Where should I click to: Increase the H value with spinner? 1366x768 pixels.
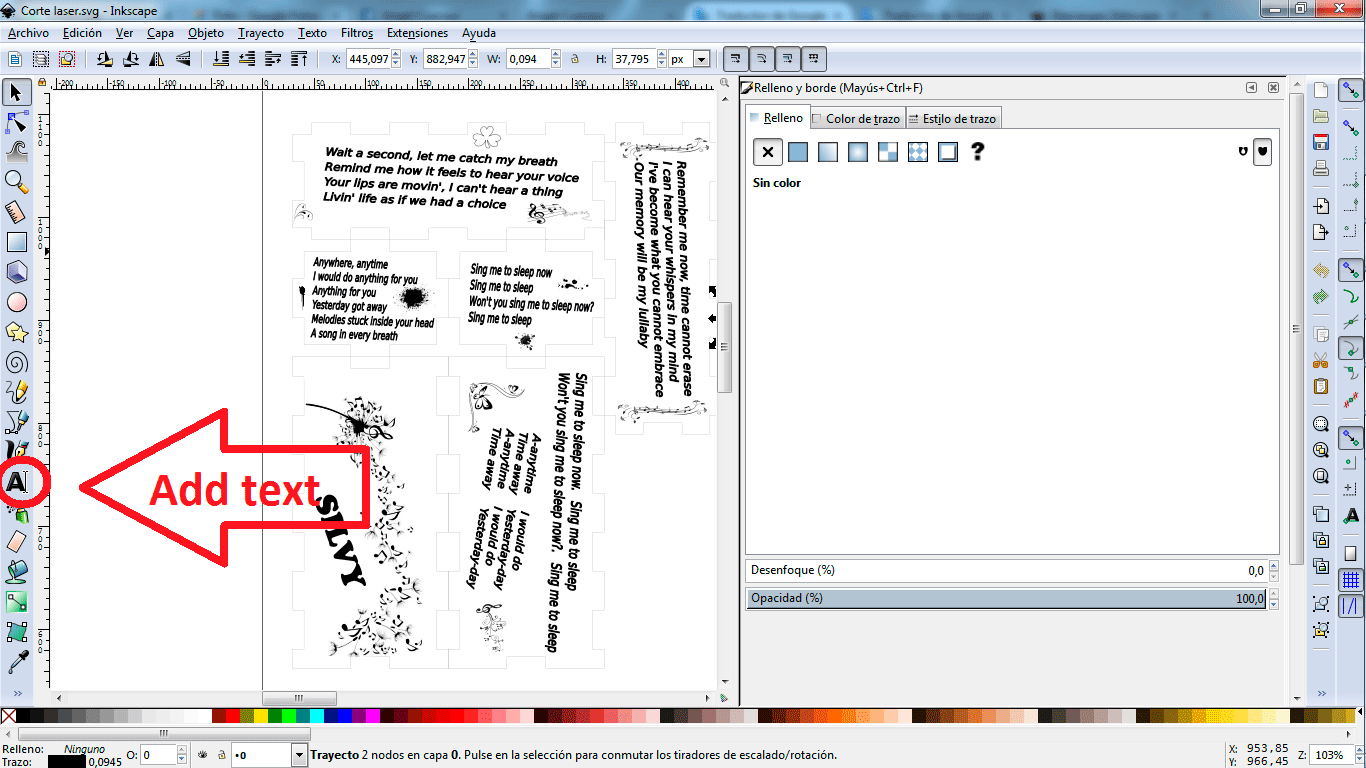point(661,55)
